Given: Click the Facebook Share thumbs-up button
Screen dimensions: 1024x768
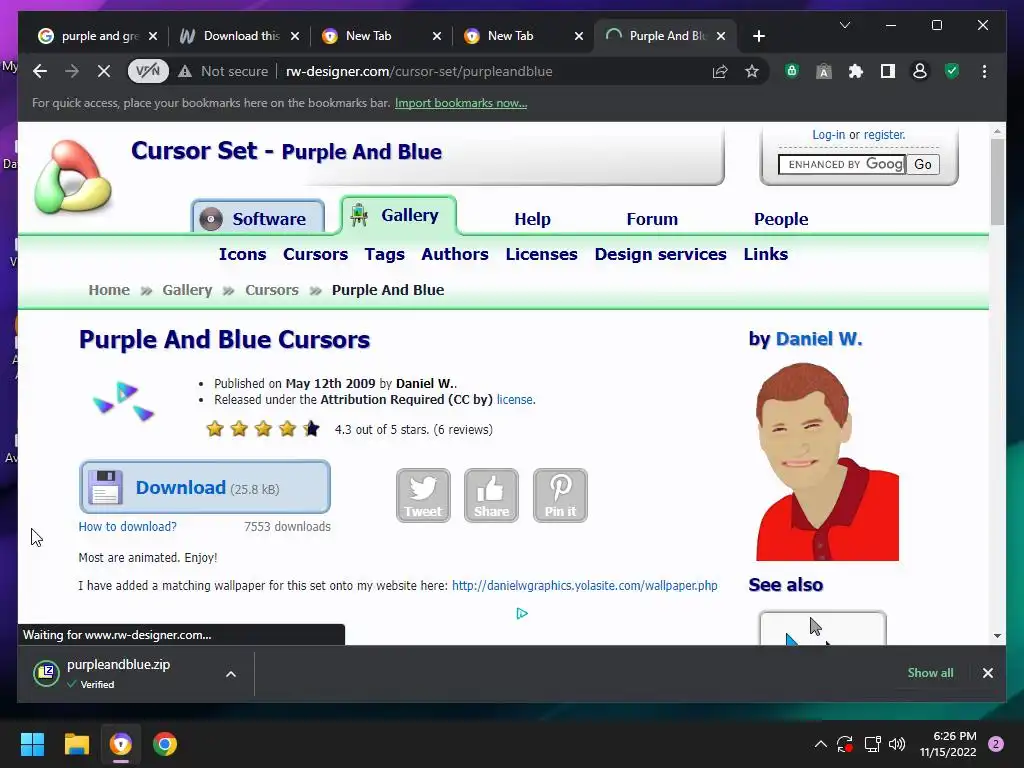Looking at the screenshot, I should click(x=491, y=495).
